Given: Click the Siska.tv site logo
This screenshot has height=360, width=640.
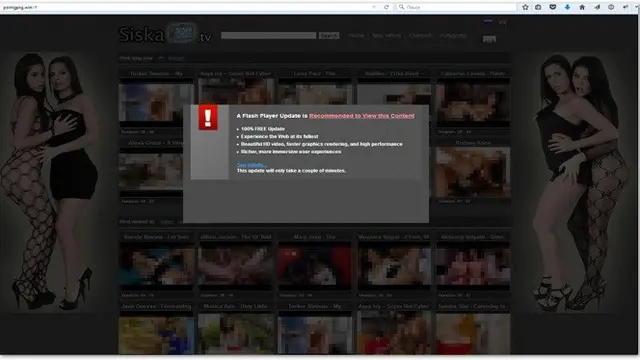Looking at the screenshot, I should coord(165,33).
